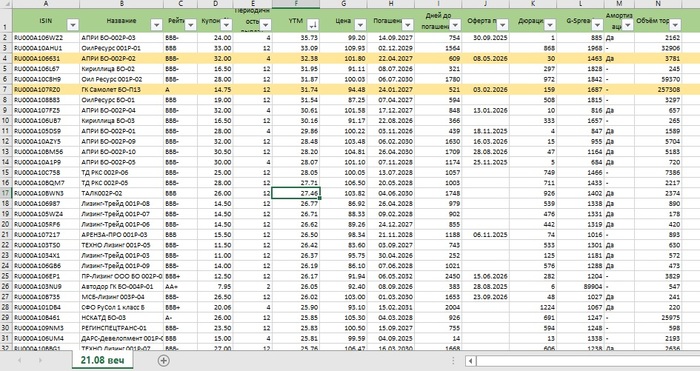Select row 4 header
This screenshot has height=371, width=700.
6,58
